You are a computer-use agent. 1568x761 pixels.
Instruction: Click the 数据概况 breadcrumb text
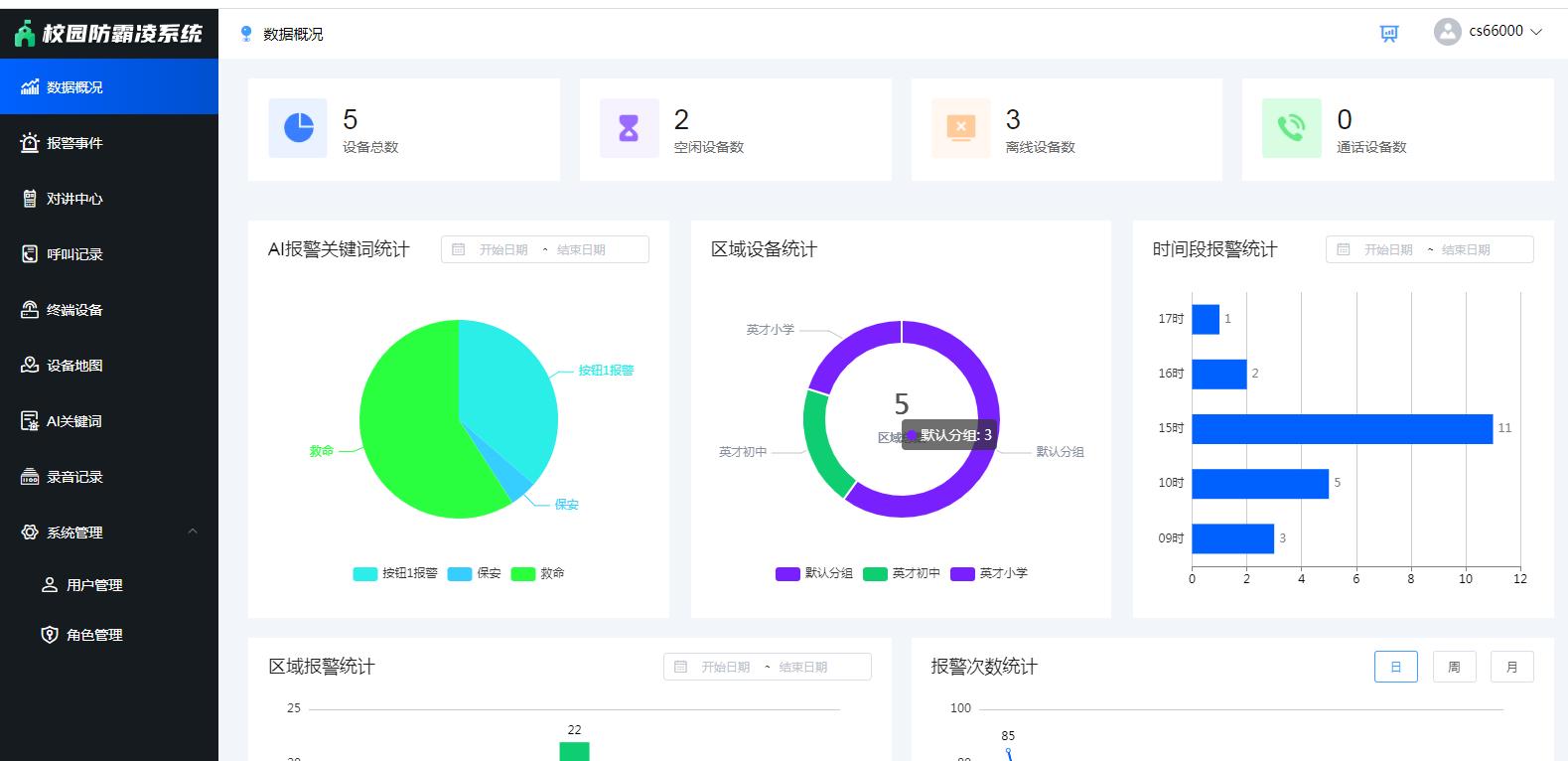(x=293, y=35)
